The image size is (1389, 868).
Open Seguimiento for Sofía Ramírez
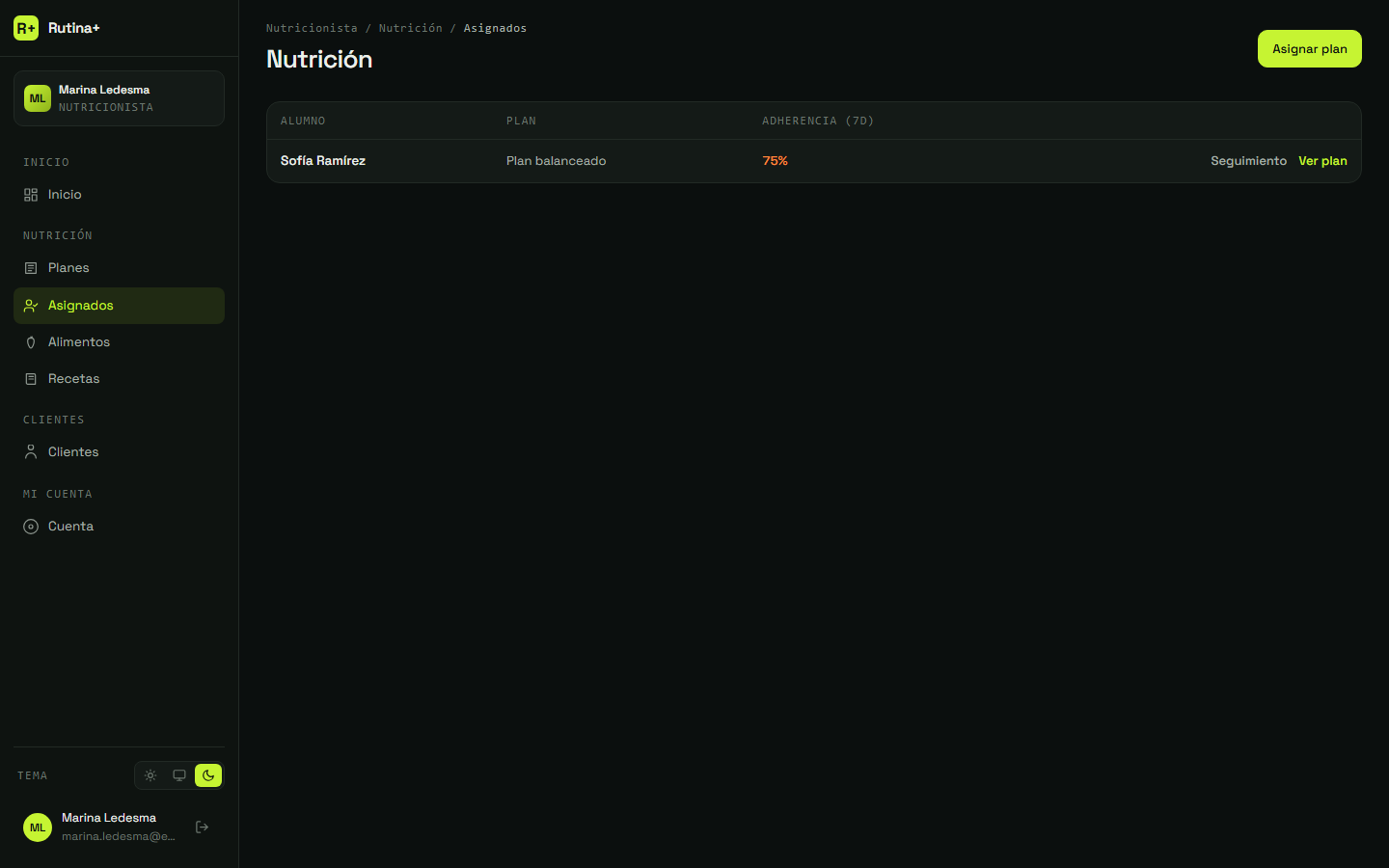(1248, 161)
